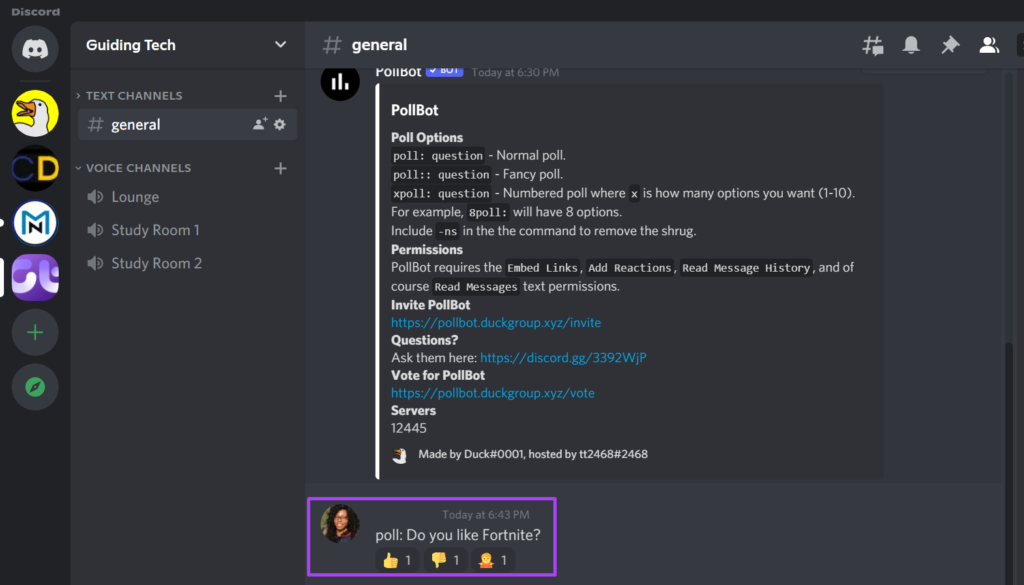Open the Guiding Tech server menu
This screenshot has width=1024, height=585.
pos(187,45)
